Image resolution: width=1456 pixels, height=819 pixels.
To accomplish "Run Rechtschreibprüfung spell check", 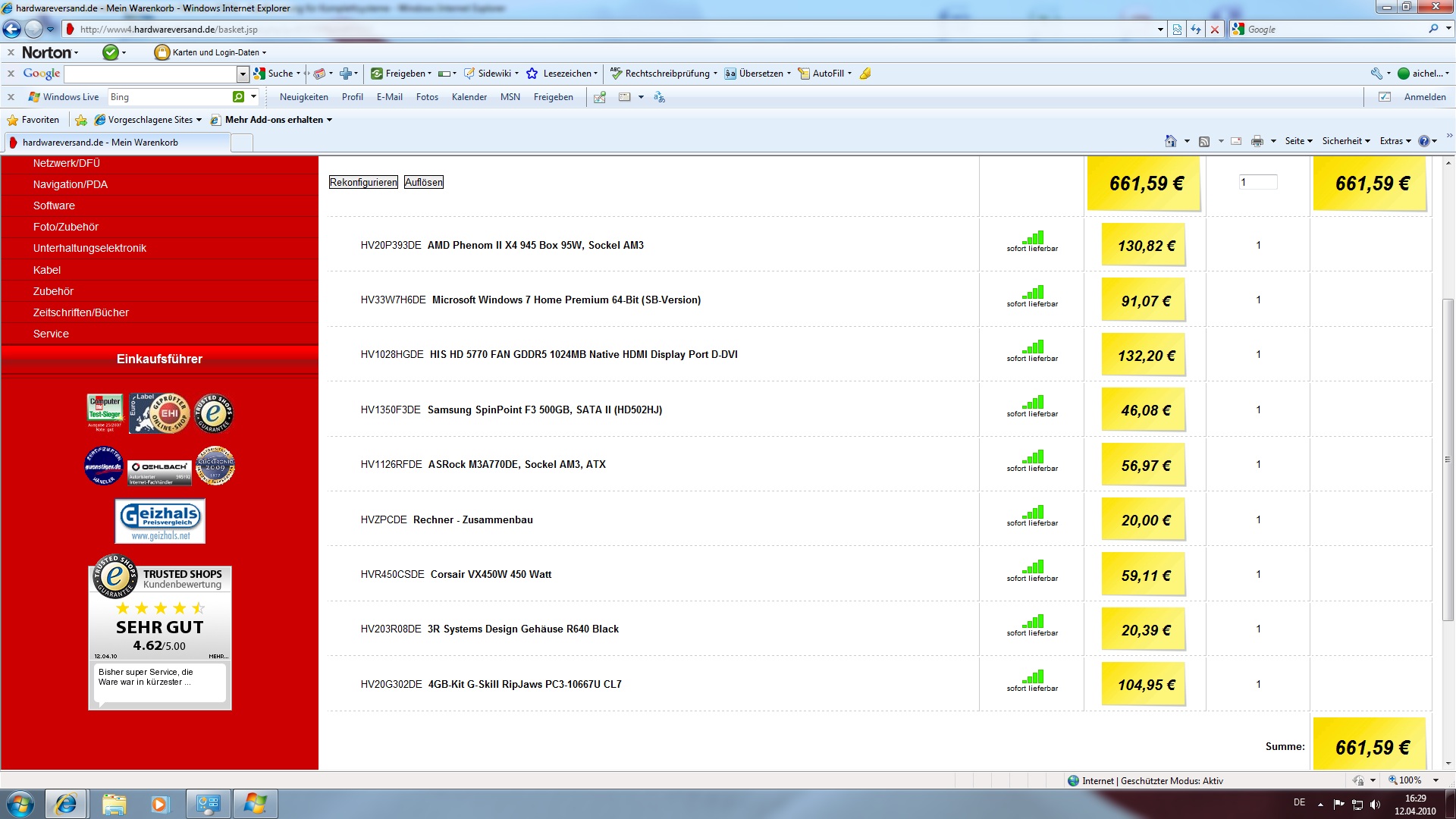I will [x=664, y=74].
